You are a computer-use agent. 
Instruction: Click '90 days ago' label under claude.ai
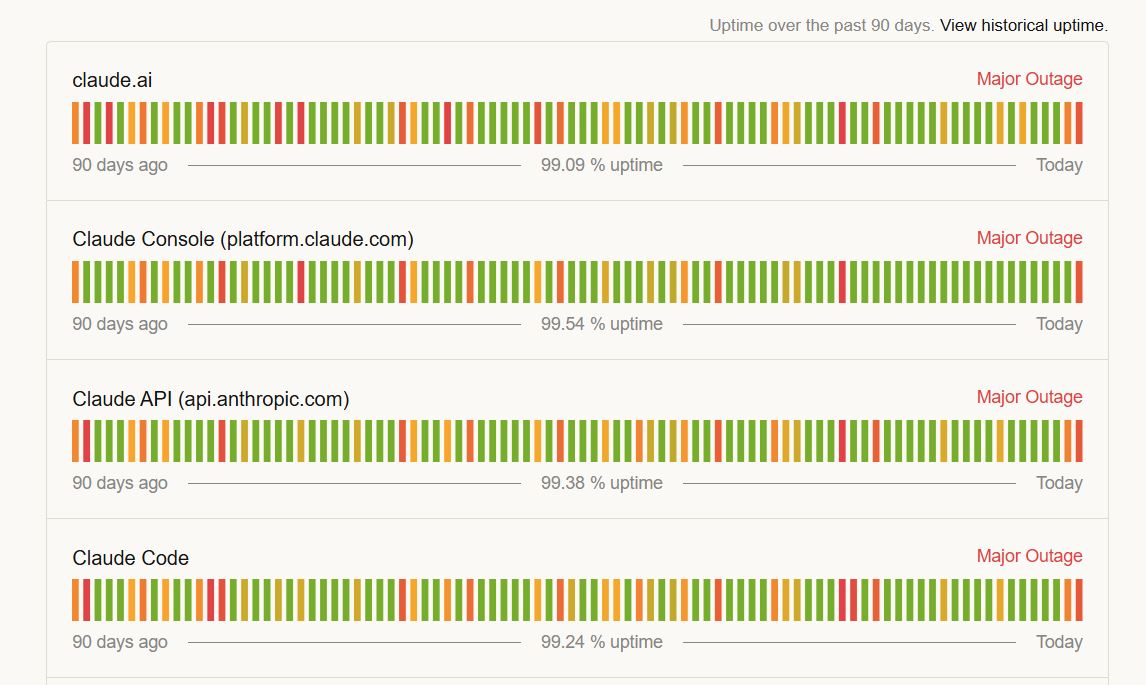point(120,165)
